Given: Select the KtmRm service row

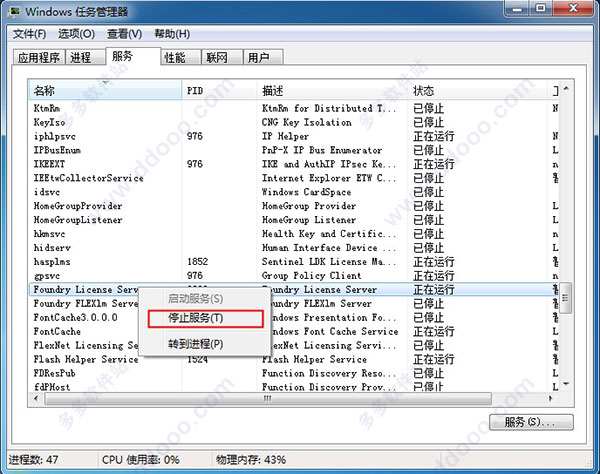Looking at the screenshot, I should click(294, 108).
